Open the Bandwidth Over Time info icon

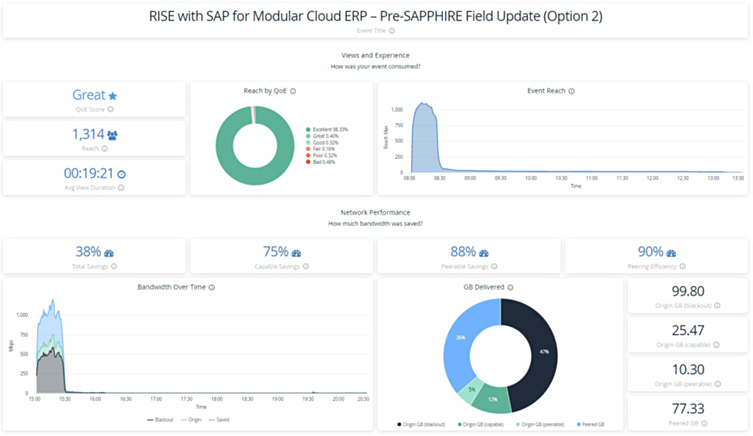212,288
